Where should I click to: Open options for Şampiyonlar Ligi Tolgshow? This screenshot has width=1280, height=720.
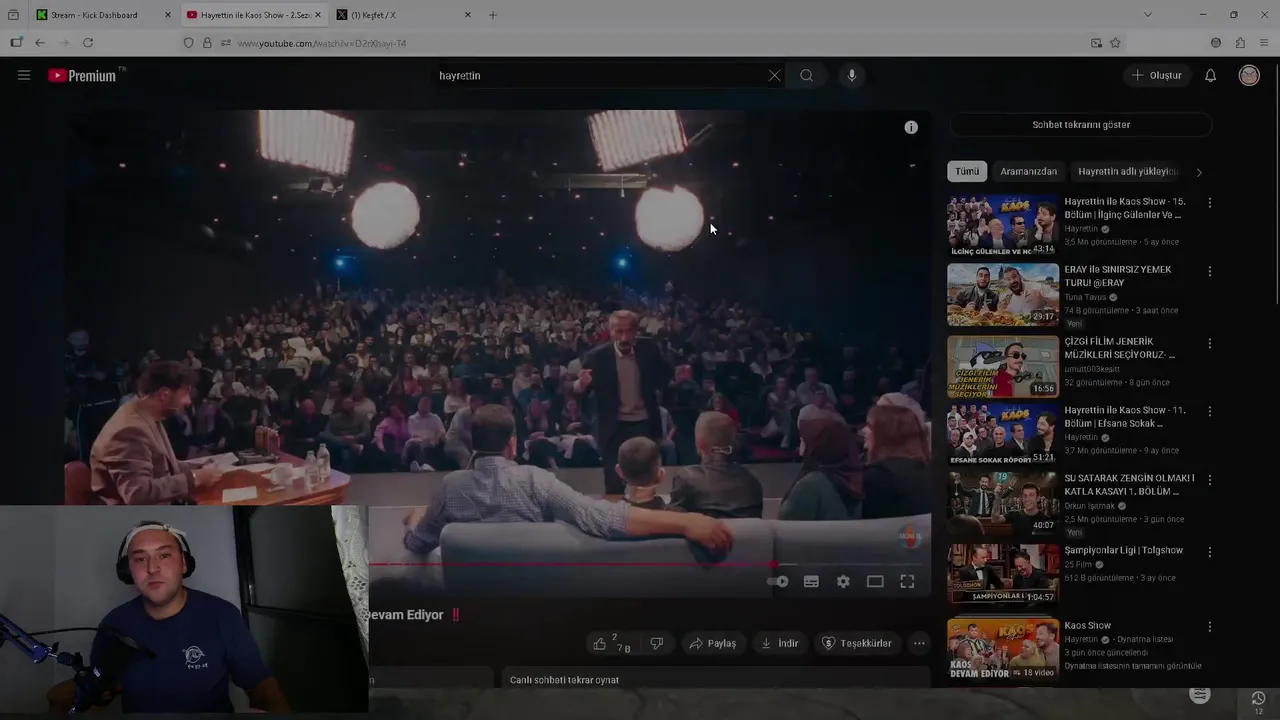(1209, 551)
